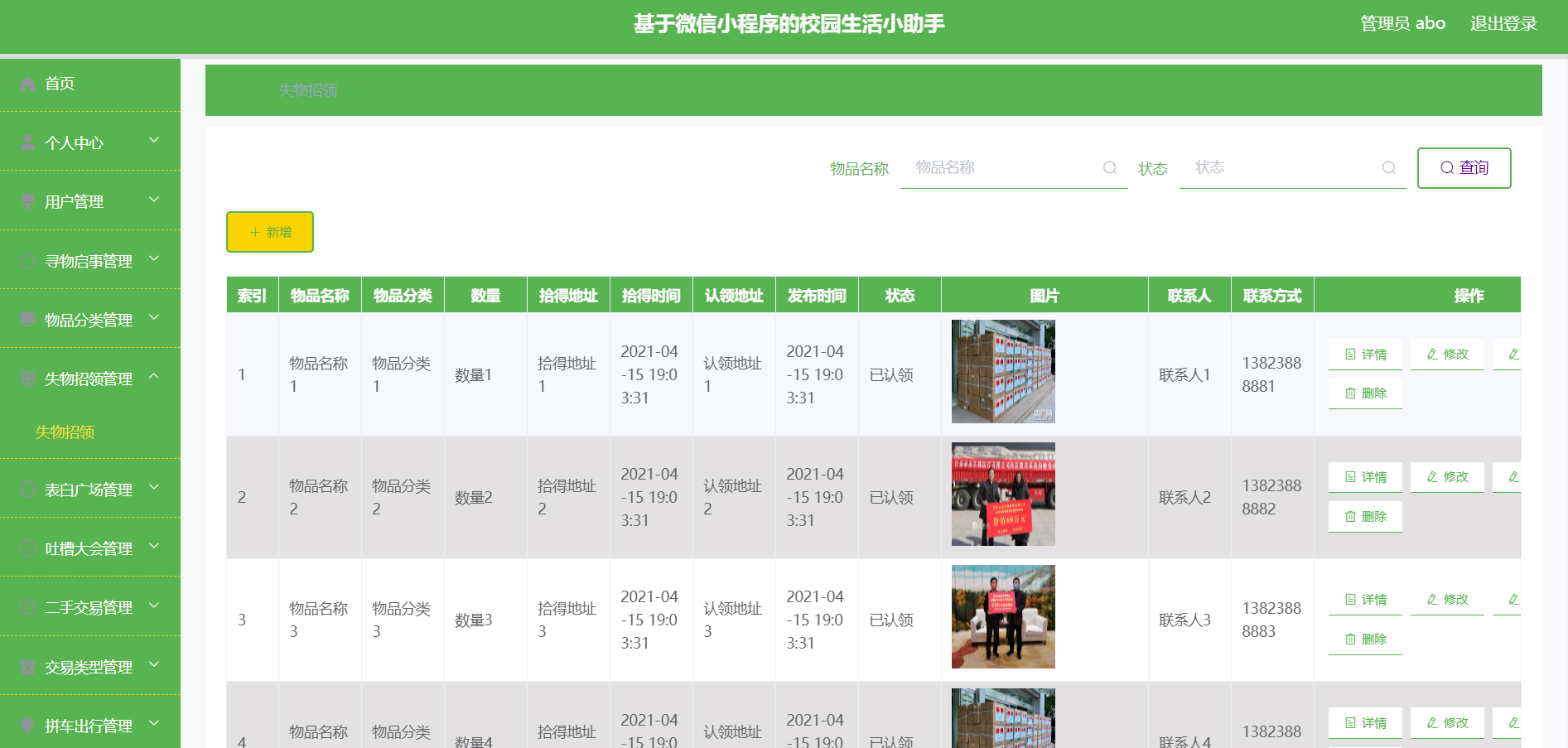Click 修改 for row 4

coord(1447,723)
